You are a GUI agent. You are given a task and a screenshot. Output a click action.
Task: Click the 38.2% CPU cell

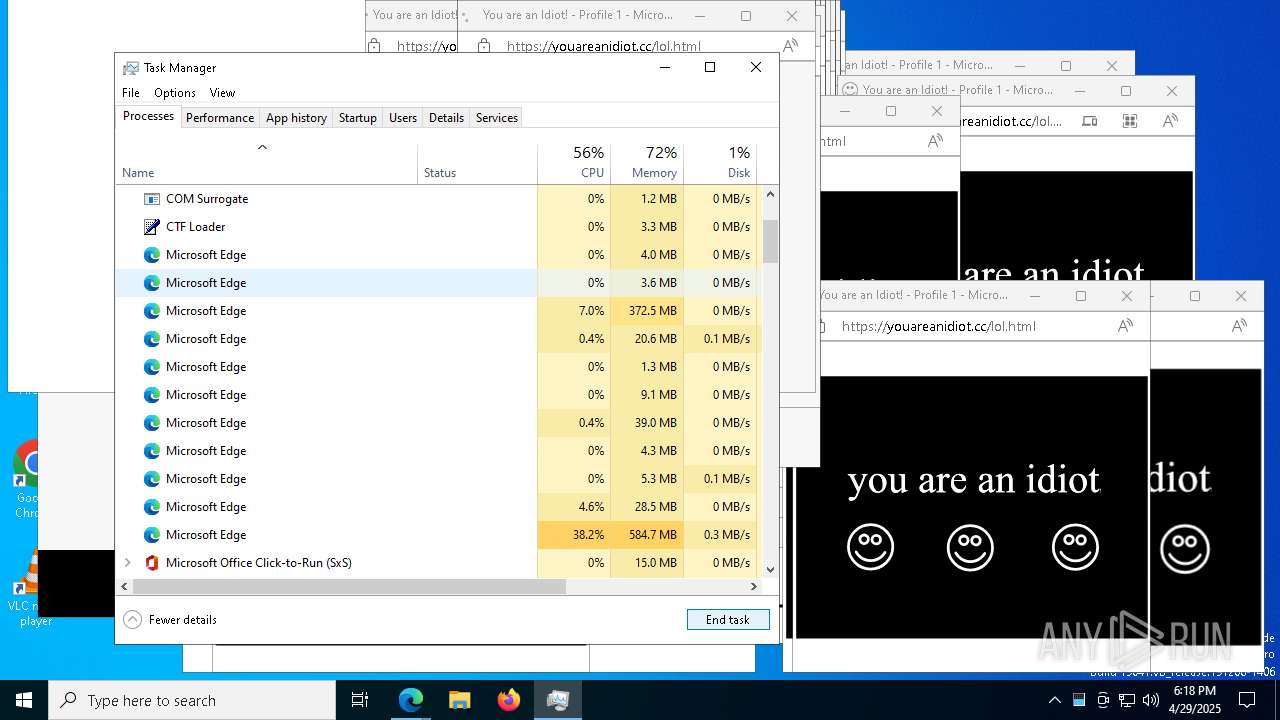tap(574, 535)
